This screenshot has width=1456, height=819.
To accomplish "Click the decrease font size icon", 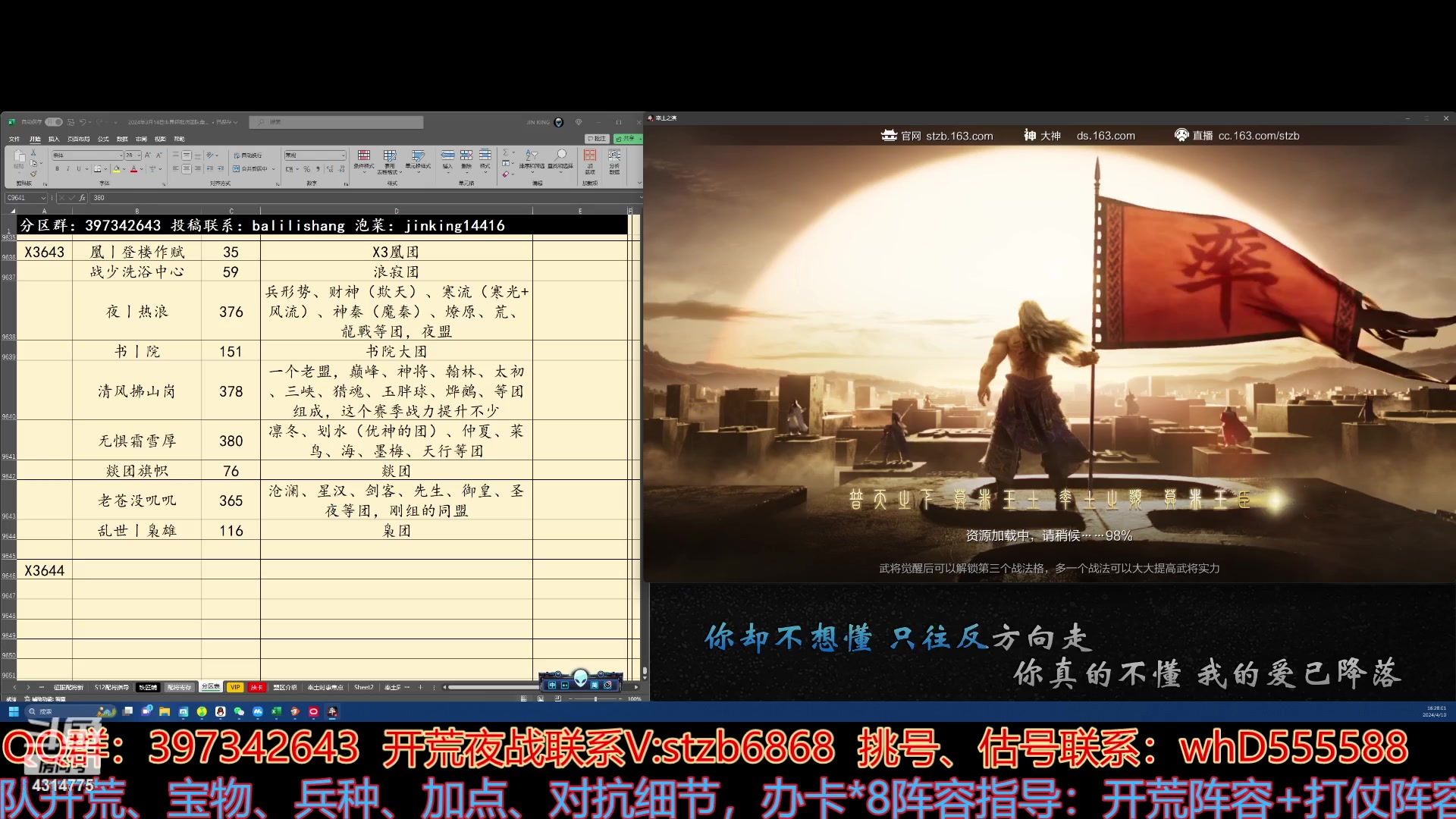I will point(159,155).
